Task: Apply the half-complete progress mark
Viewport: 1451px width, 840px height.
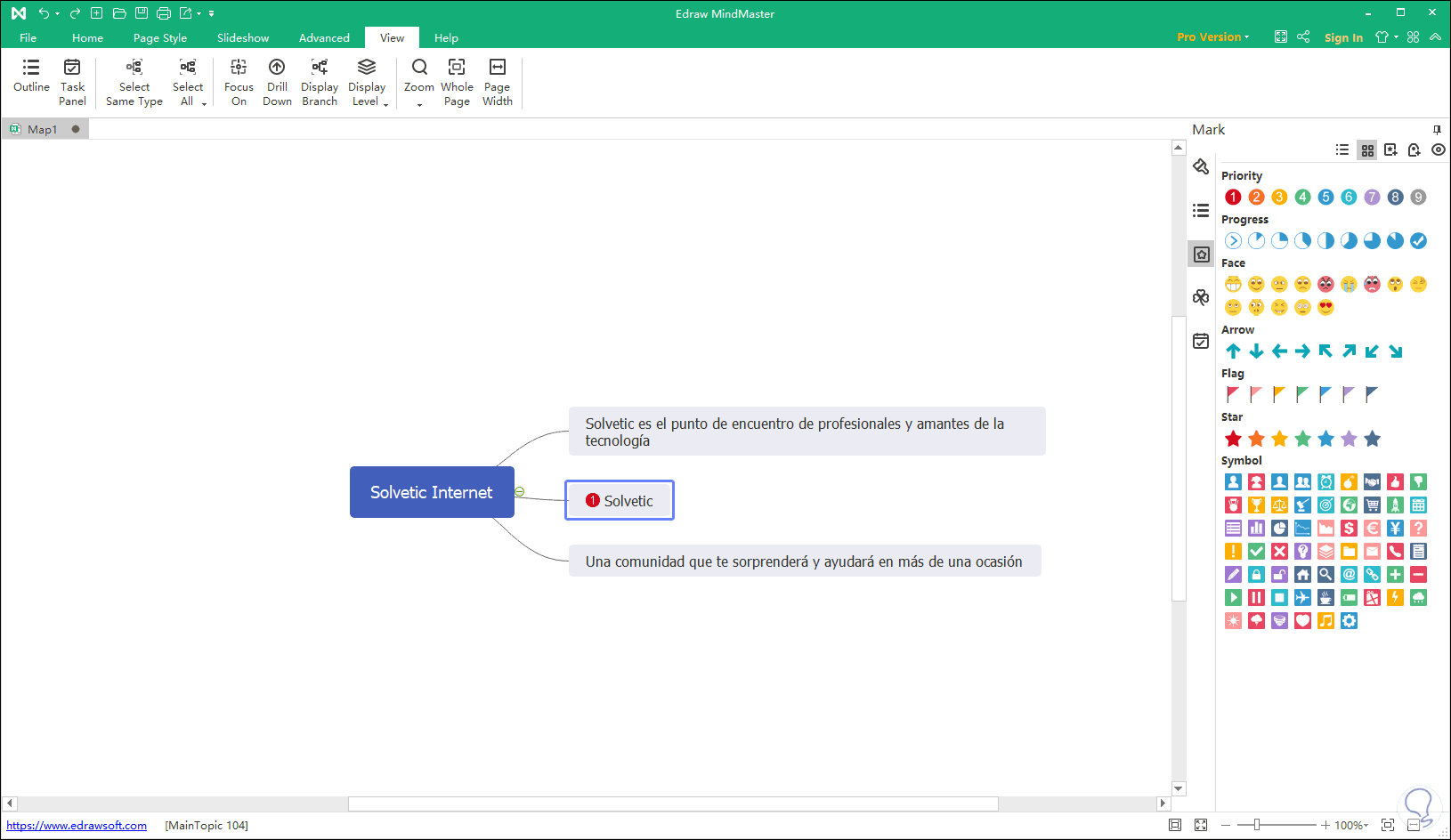Action: pos(1325,241)
